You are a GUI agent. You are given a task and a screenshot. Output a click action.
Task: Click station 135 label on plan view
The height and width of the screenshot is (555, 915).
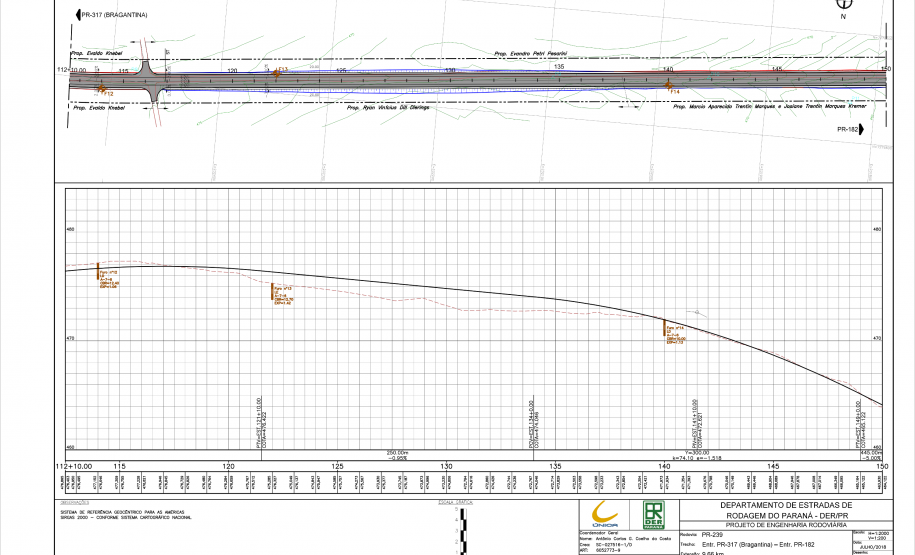coord(559,65)
